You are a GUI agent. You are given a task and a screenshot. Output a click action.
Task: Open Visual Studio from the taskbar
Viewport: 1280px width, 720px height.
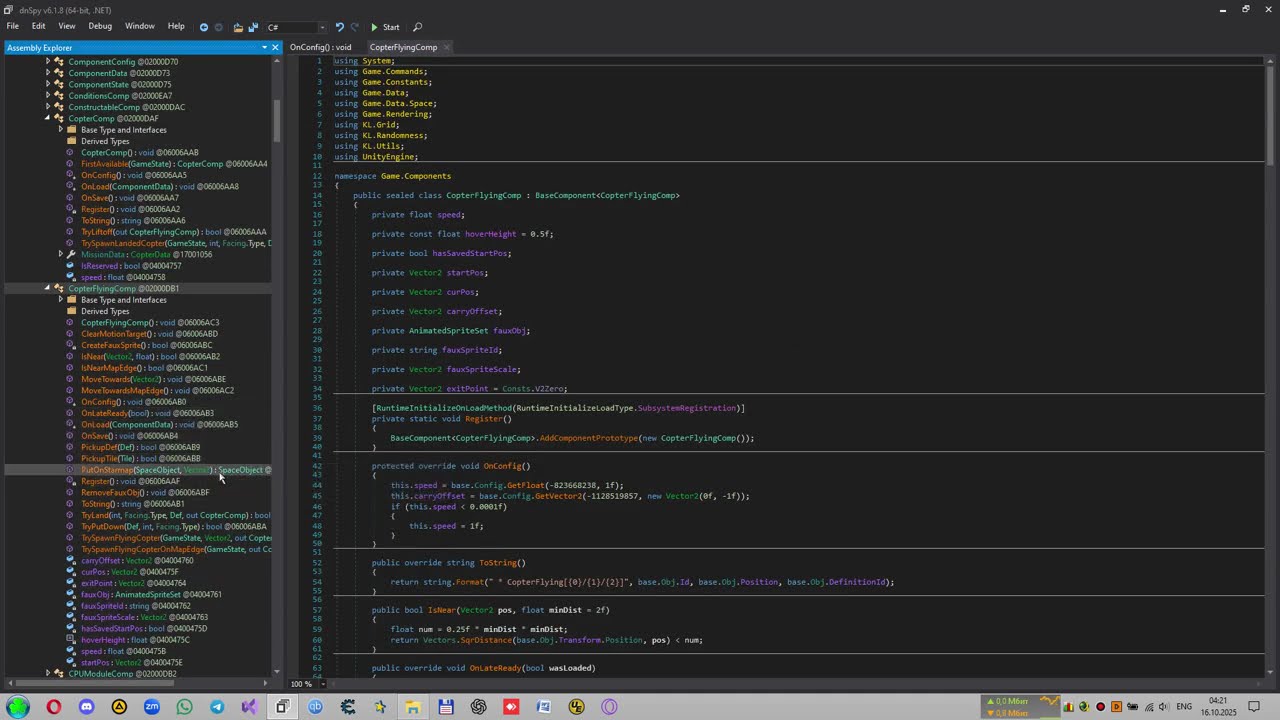pos(249,707)
